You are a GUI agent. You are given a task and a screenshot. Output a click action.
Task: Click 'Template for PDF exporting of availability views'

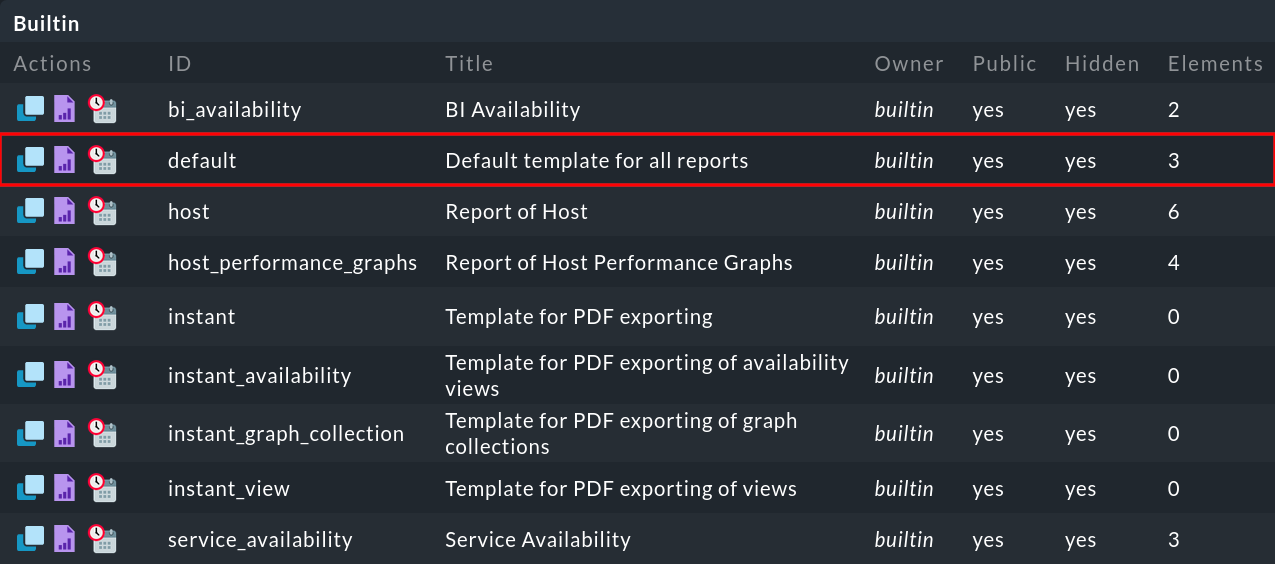coord(647,375)
